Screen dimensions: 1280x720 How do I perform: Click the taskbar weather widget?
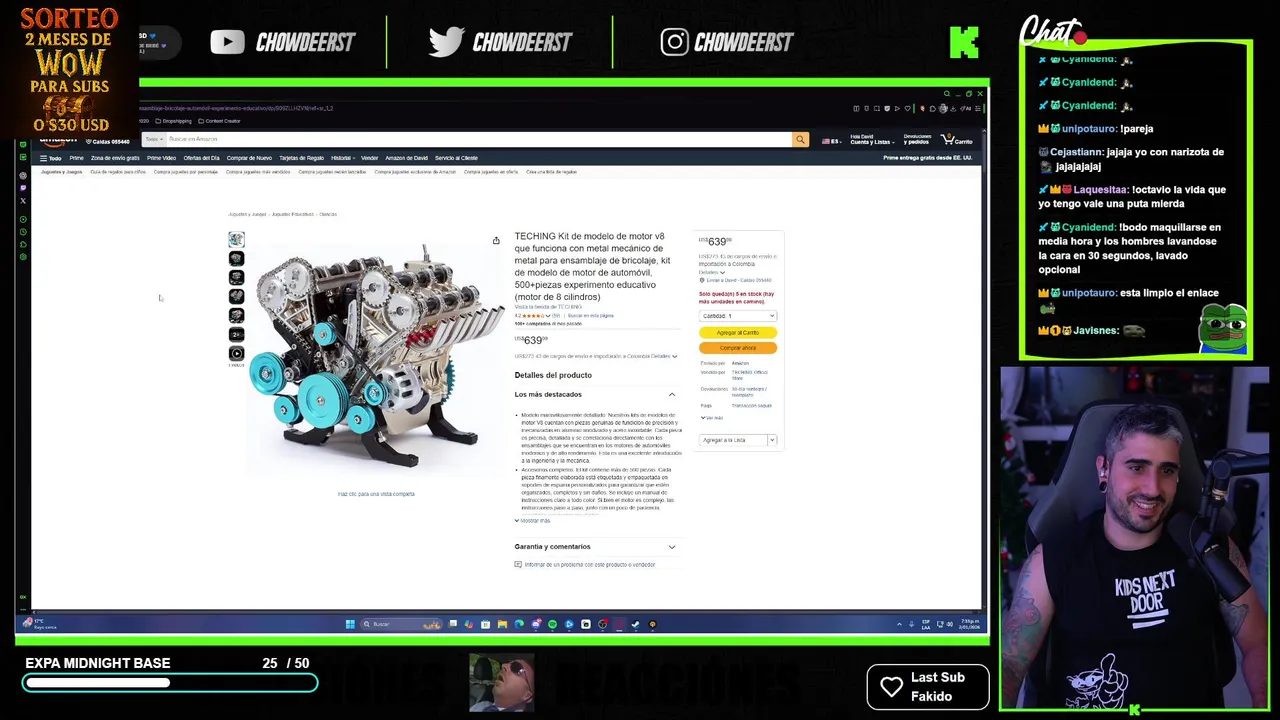[x=40, y=624]
